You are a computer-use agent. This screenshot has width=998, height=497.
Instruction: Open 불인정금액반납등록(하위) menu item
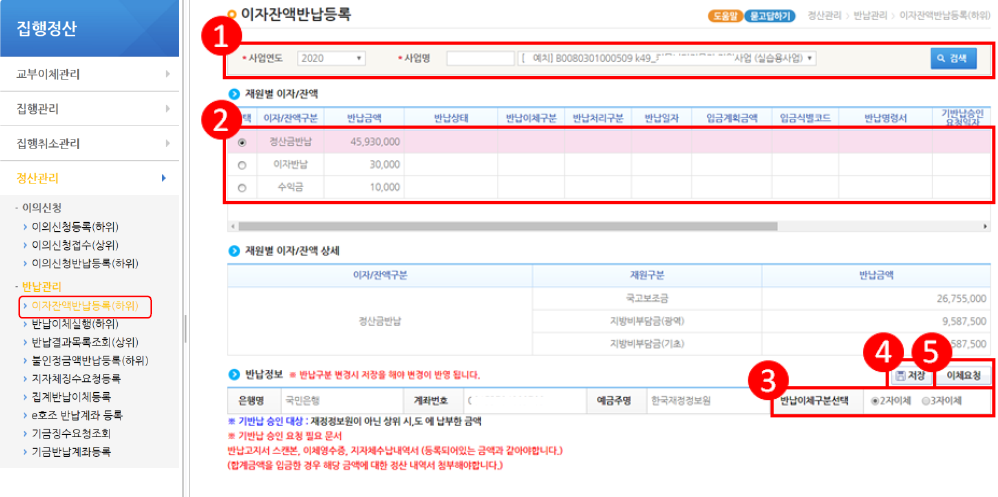(90, 360)
